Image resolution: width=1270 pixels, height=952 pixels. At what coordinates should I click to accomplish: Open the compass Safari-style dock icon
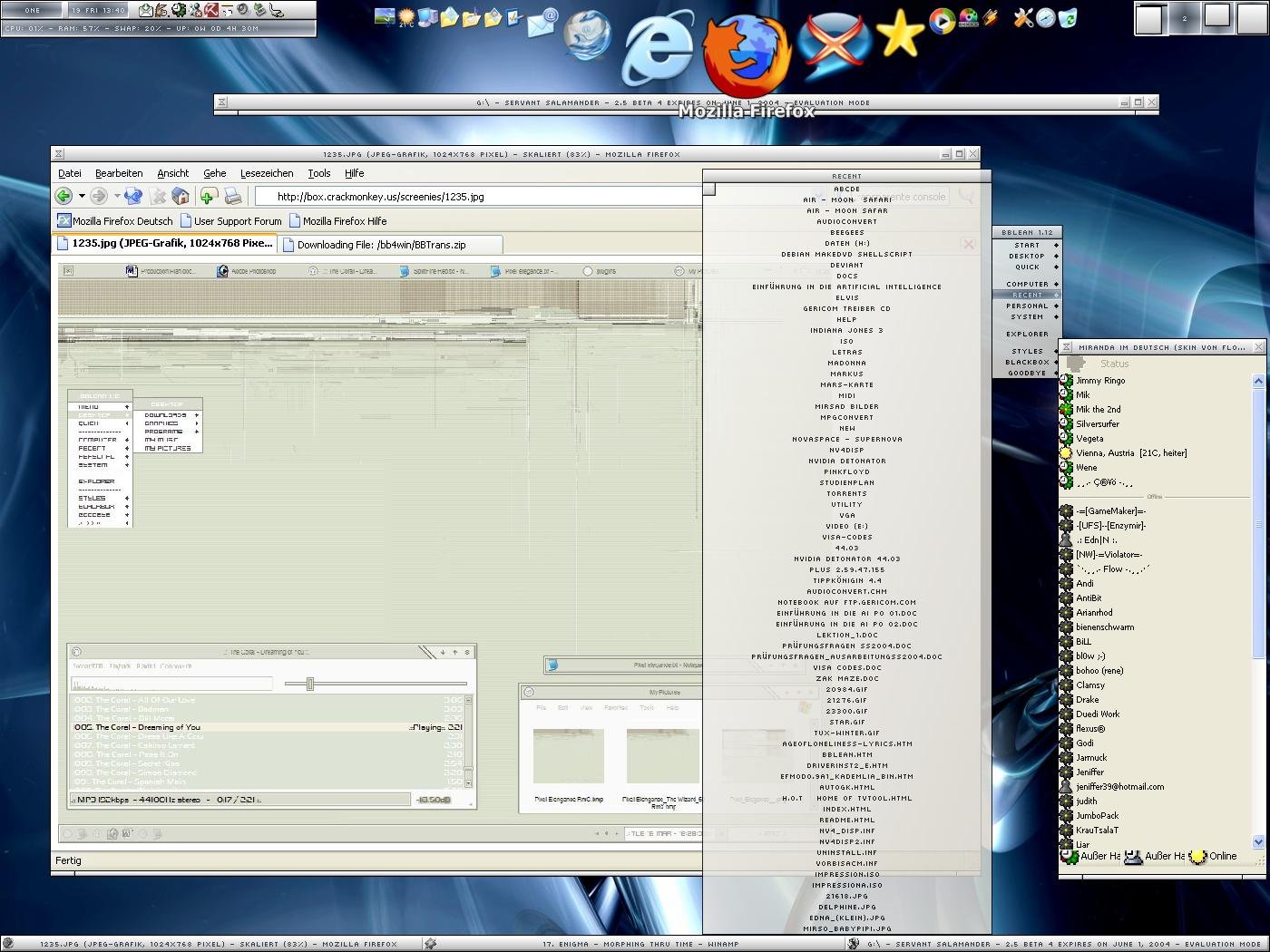pos(1046,18)
